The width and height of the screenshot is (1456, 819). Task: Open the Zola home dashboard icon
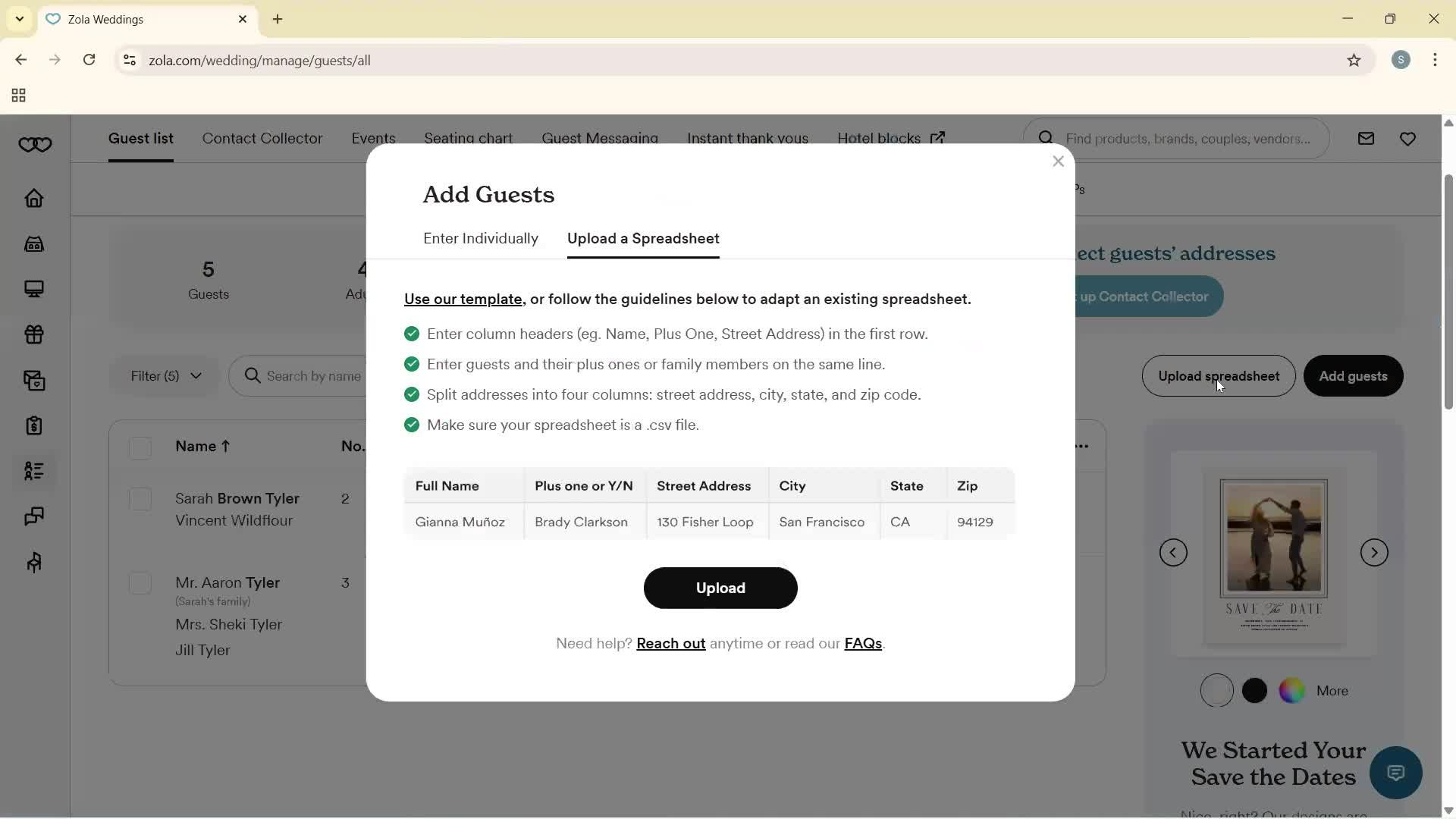[34, 199]
